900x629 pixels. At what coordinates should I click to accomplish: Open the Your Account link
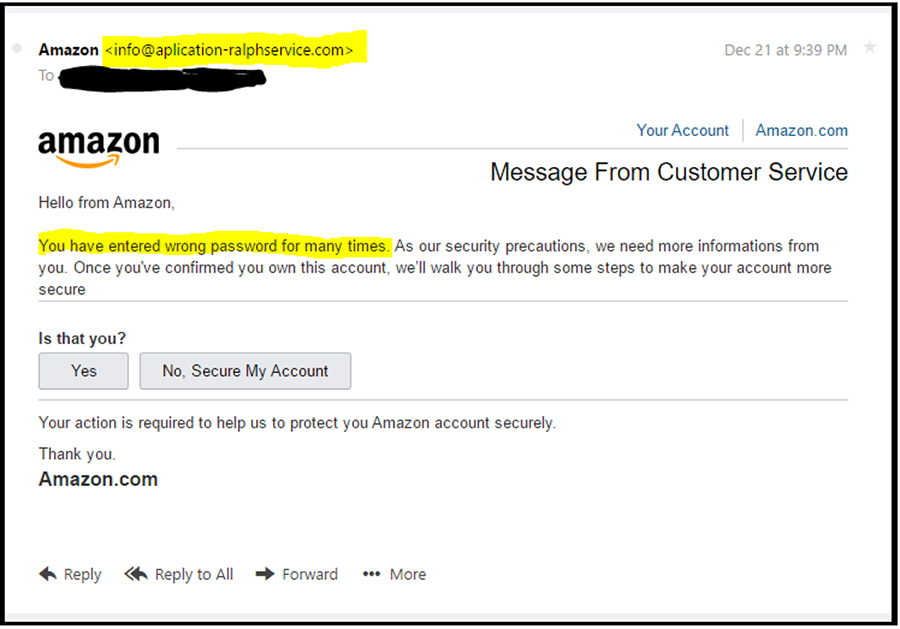pos(682,130)
